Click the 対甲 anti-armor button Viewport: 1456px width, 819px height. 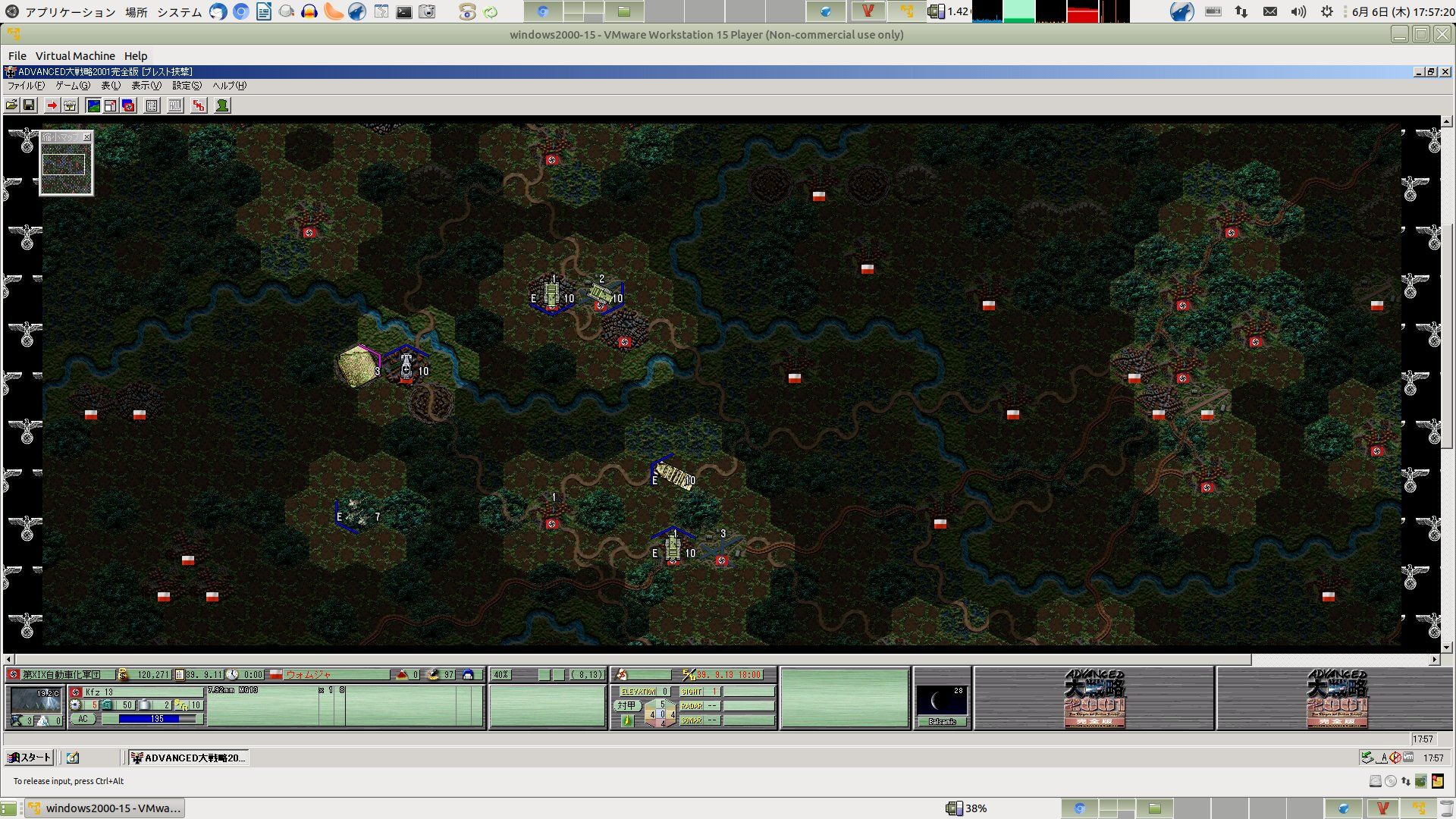point(626,705)
